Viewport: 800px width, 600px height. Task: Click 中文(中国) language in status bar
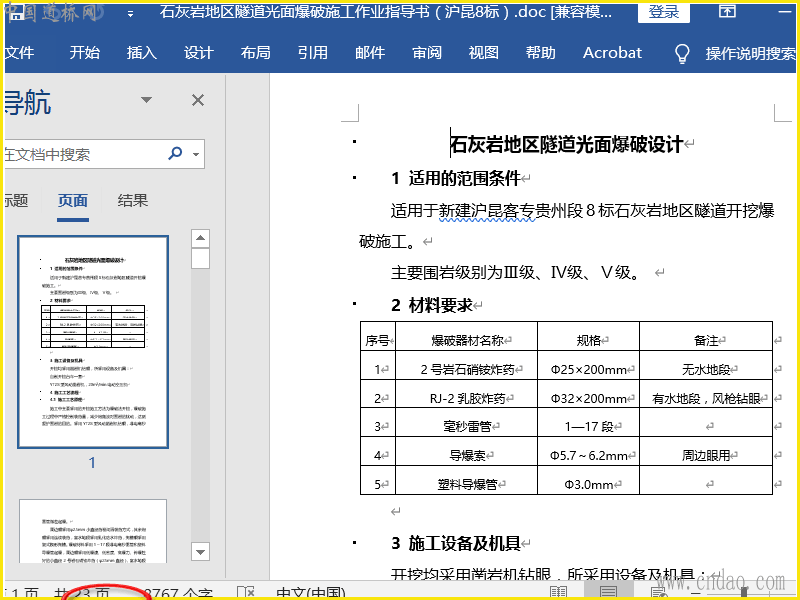coord(311,593)
